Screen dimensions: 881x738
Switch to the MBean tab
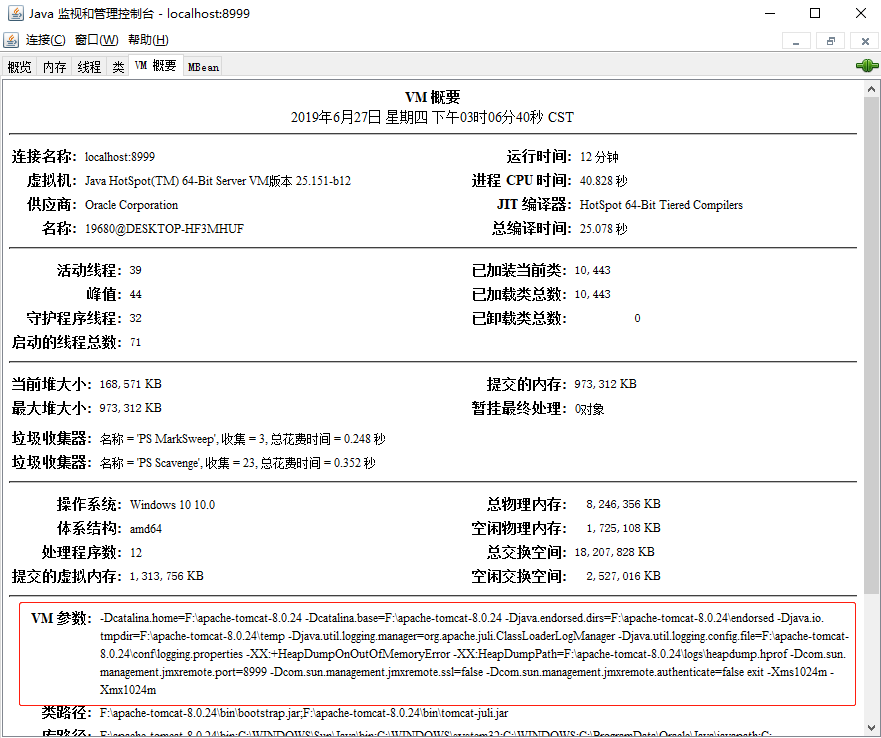202,66
